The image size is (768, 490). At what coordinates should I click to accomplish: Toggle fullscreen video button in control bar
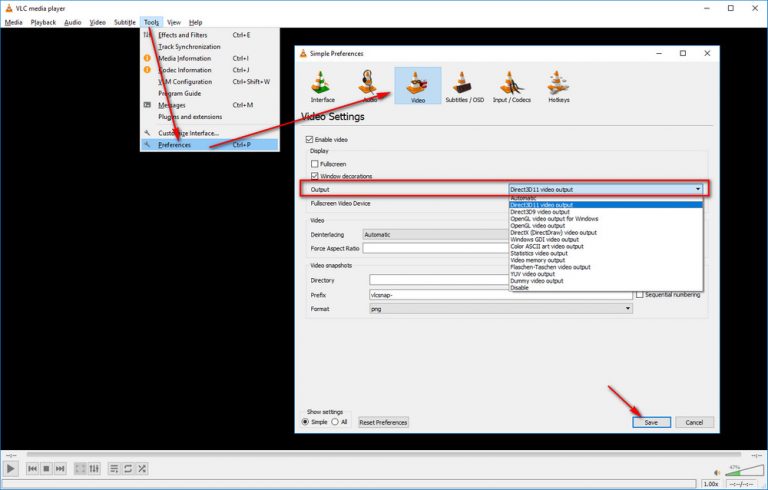click(x=80, y=469)
